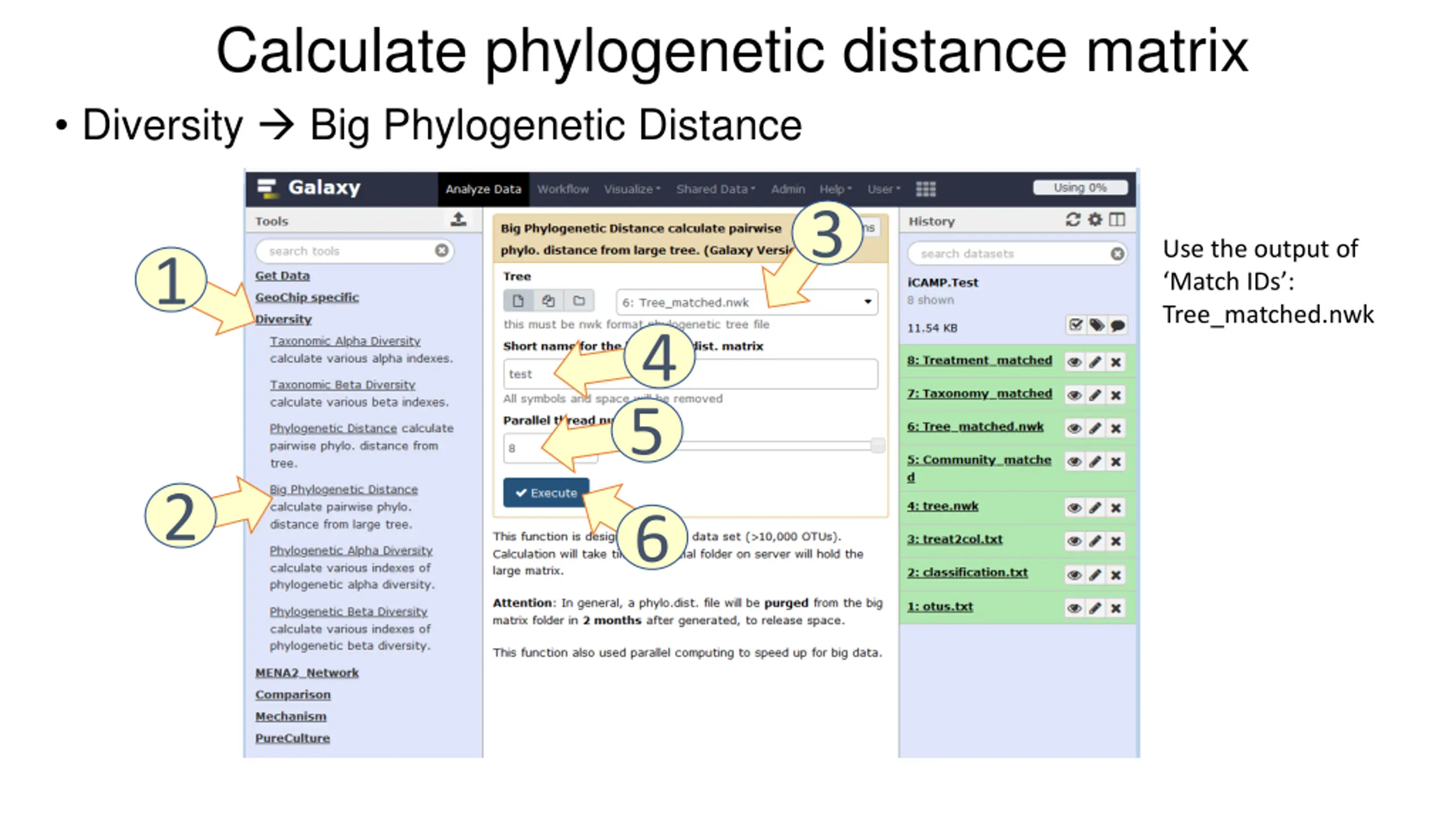
Task: Edit attributes of 7: Taxonomy_matched
Action: click(x=1095, y=395)
